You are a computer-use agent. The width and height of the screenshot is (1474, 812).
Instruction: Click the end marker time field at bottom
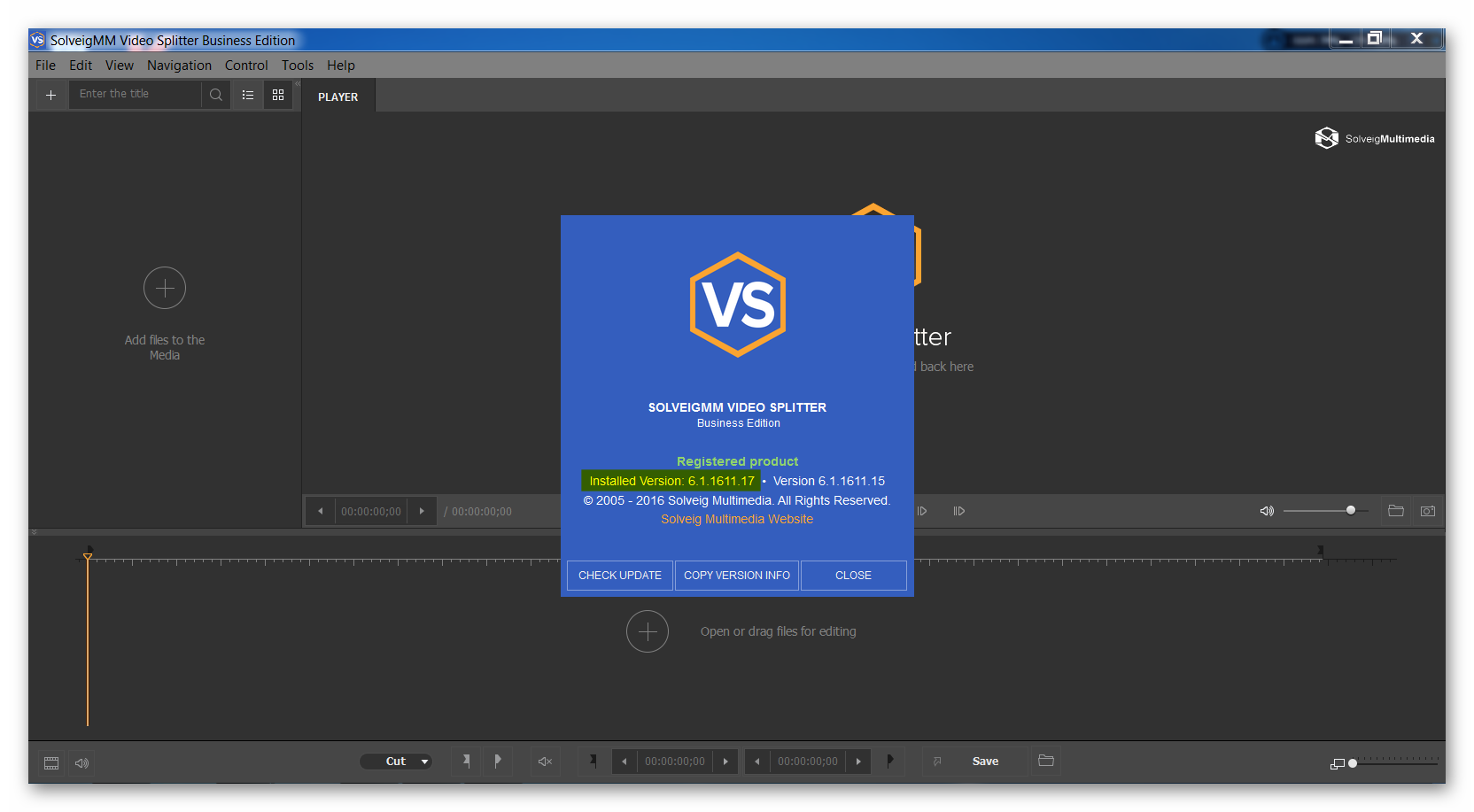pyautogui.click(x=808, y=762)
